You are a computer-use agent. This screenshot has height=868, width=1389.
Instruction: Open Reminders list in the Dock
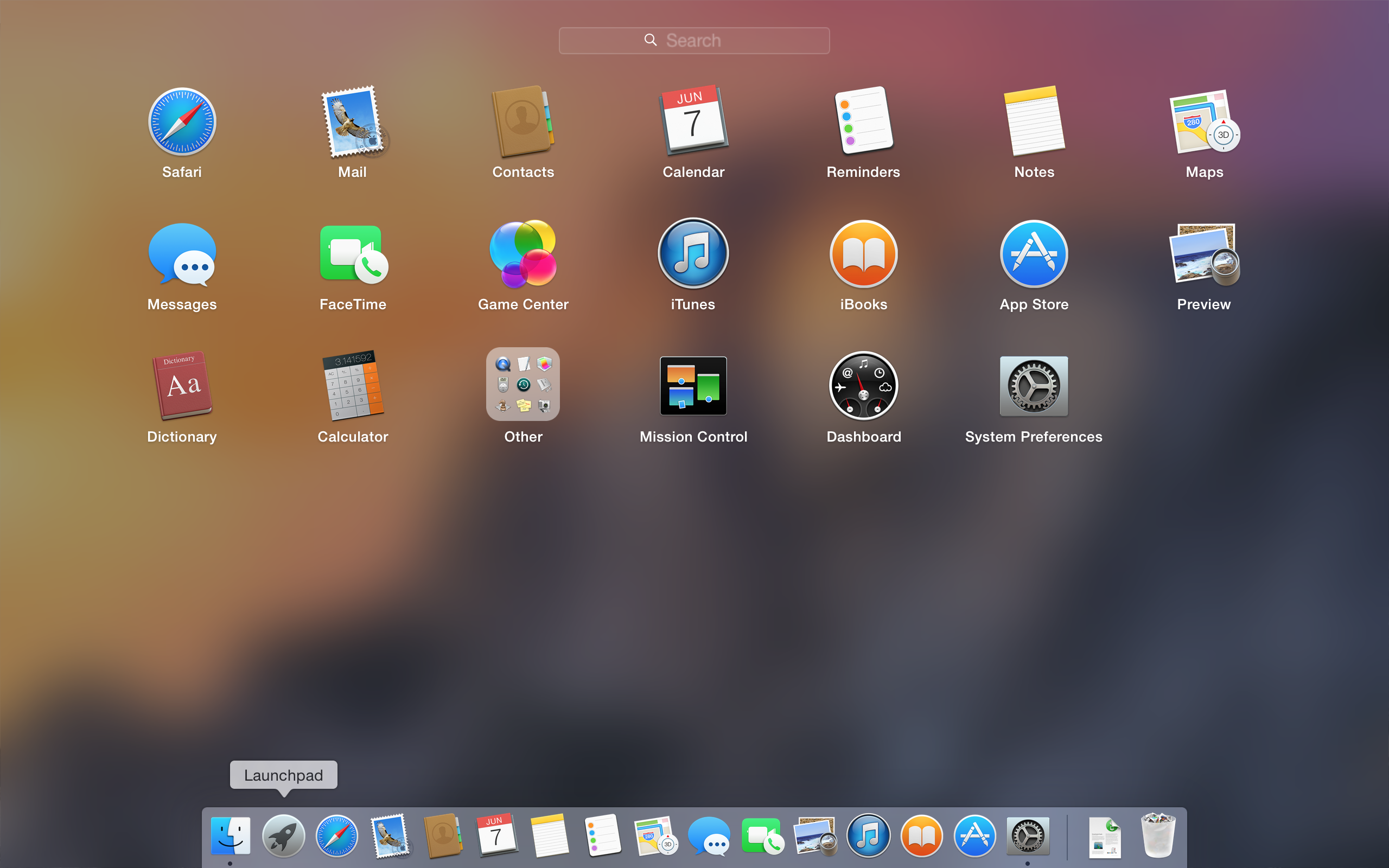[x=603, y=835]
